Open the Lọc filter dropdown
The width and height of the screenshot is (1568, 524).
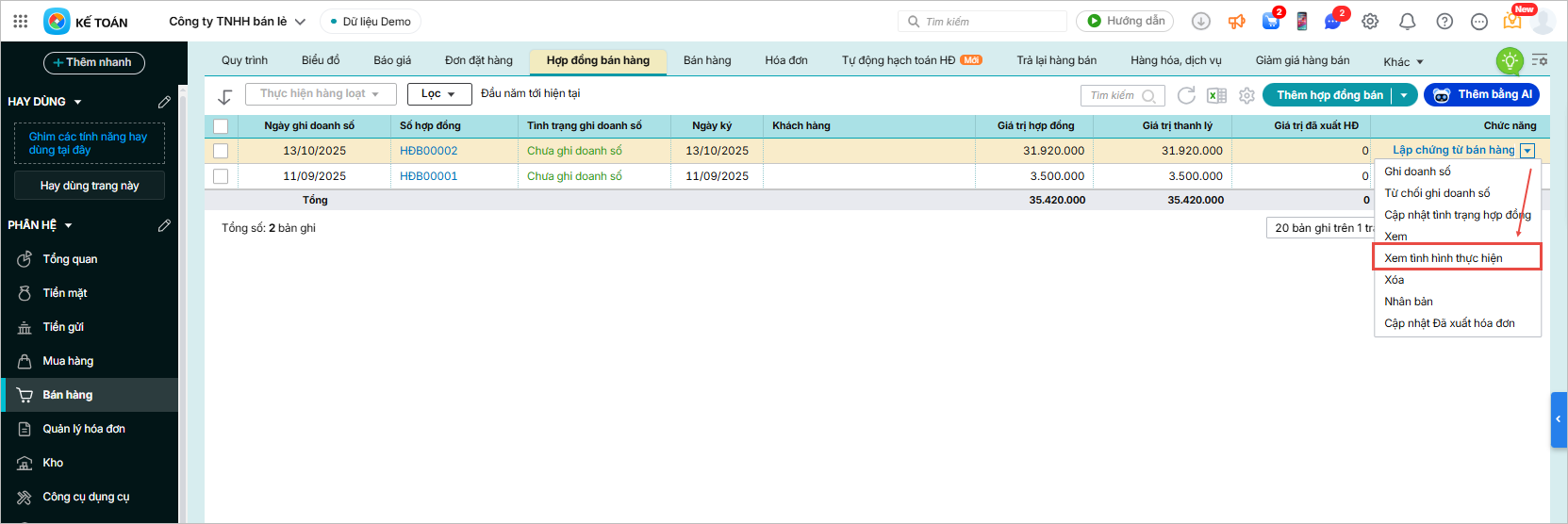437,94
